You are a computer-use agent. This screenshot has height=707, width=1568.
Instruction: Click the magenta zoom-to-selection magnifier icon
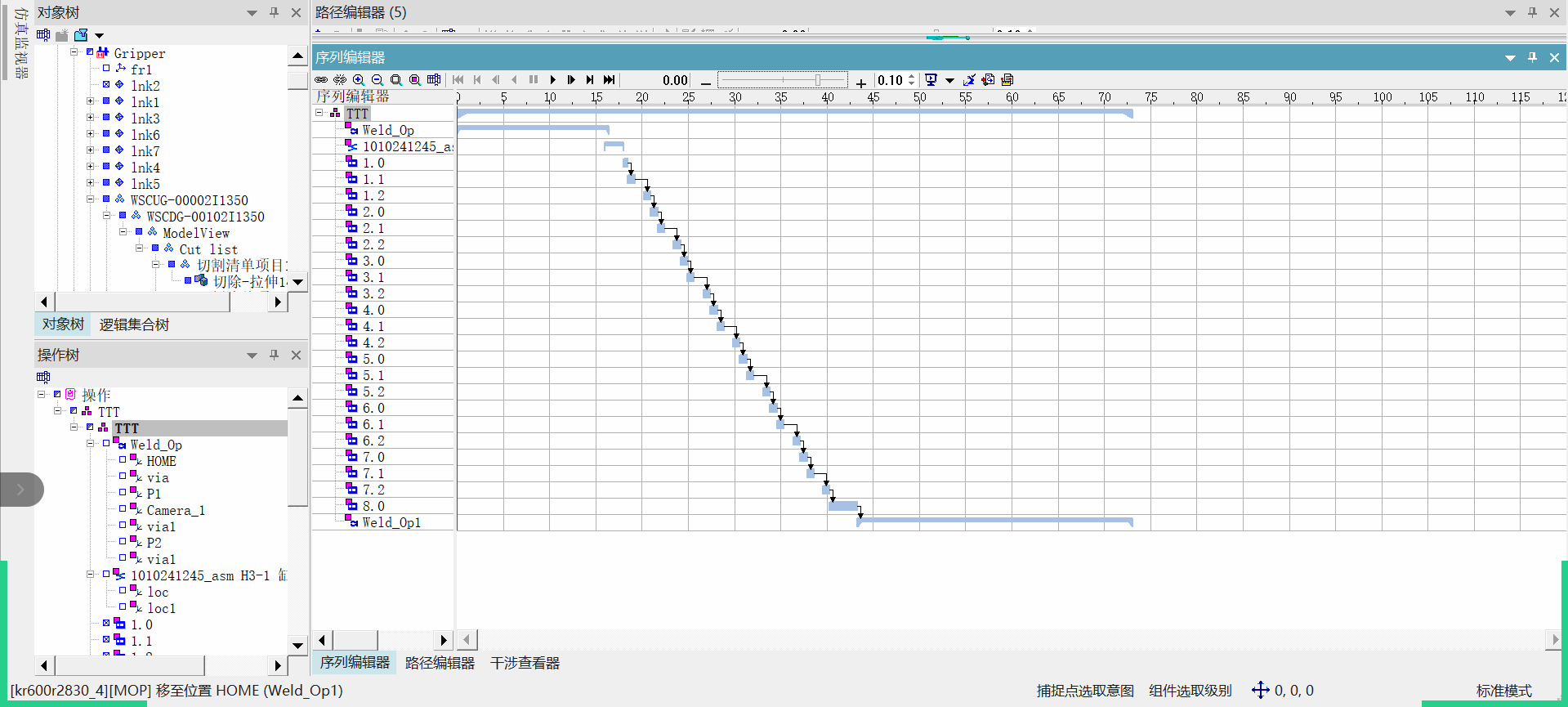click(x=415, y=80)
